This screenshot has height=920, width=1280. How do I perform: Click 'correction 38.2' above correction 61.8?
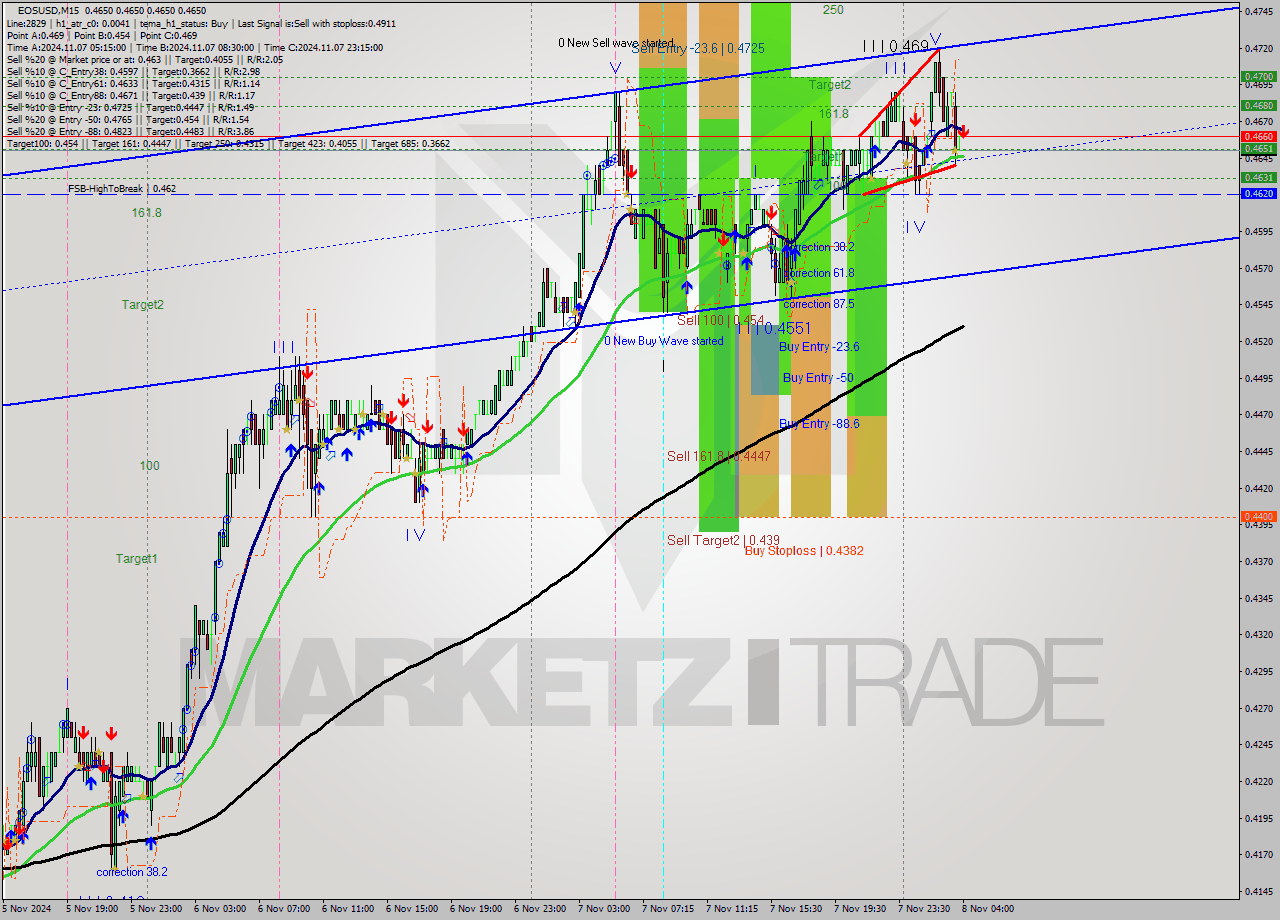(820, 246)
